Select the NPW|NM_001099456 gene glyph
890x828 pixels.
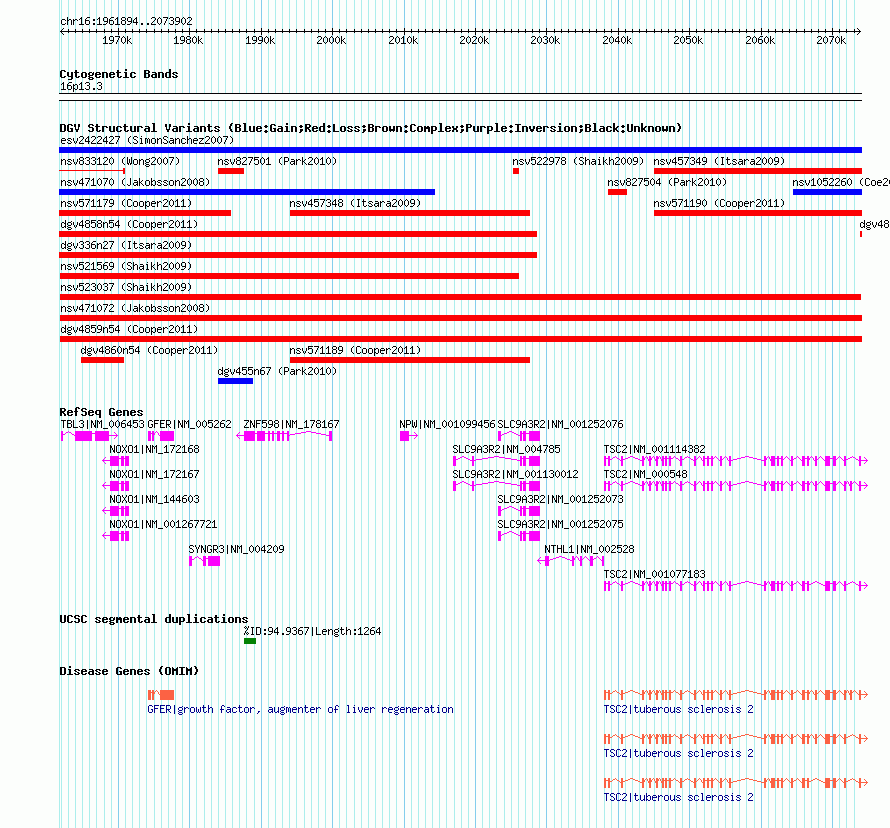click(409, 436)
